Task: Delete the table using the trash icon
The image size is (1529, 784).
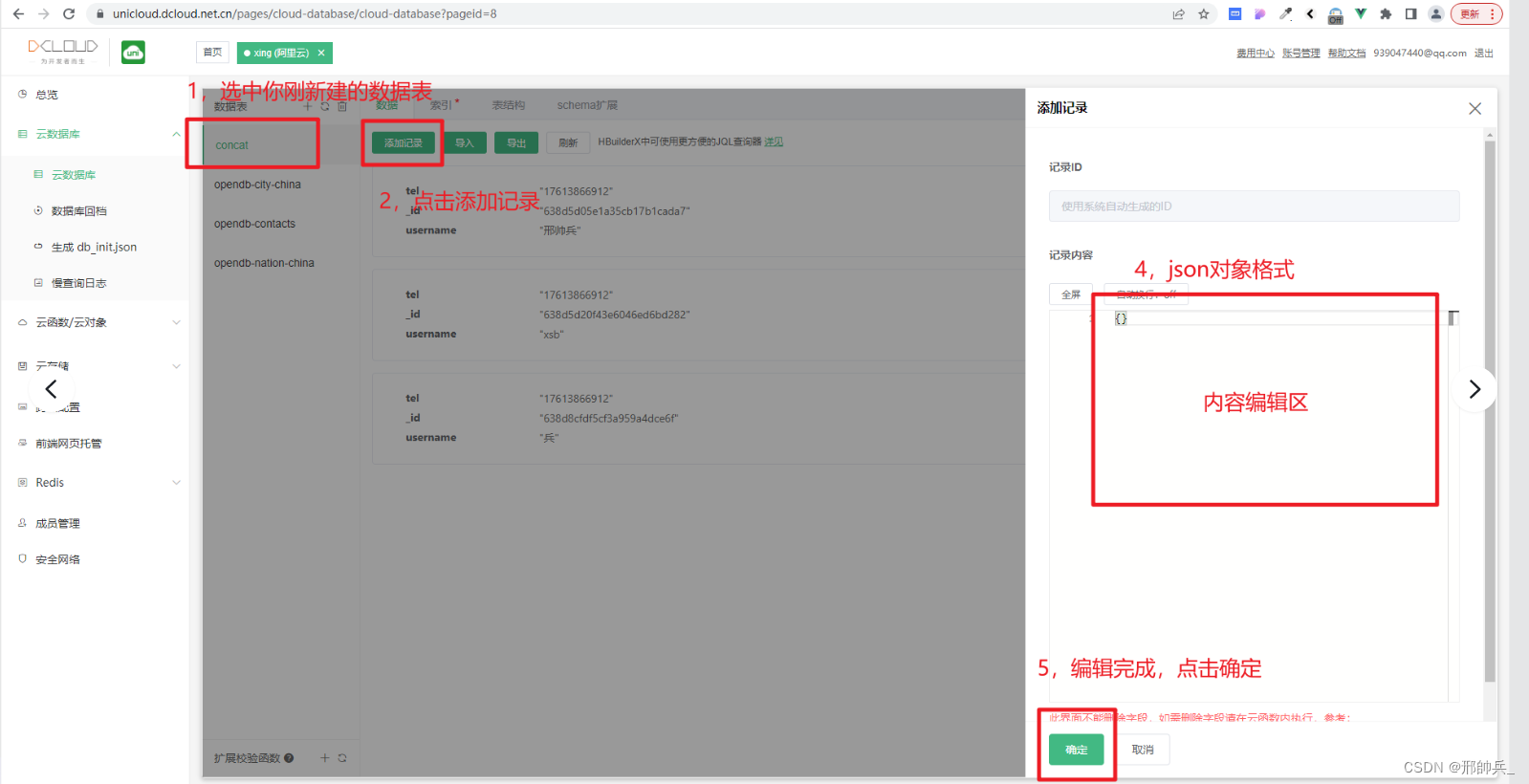Action: 342,106
